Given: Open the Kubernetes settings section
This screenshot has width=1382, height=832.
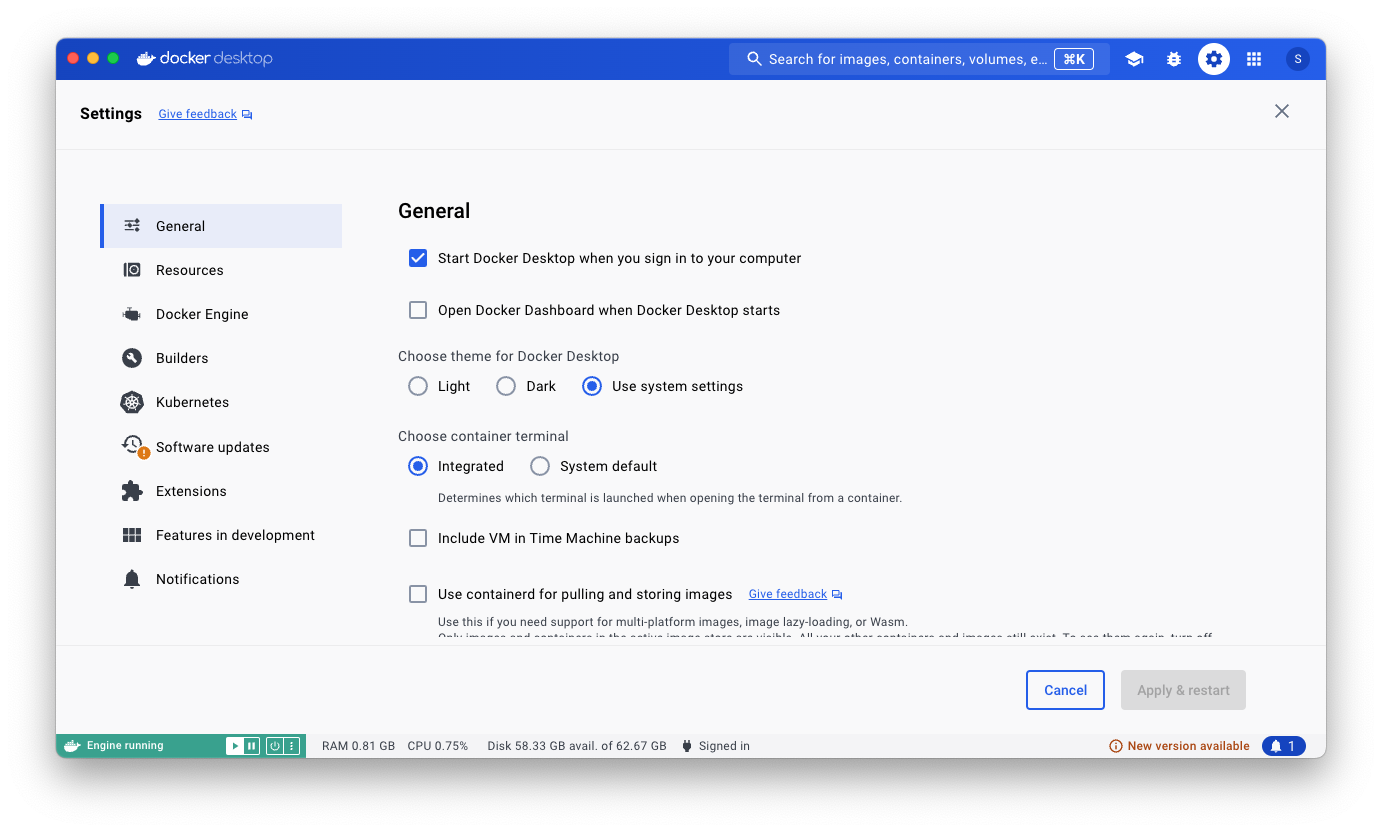Looking at the screenshot, I should pos(192,402).
